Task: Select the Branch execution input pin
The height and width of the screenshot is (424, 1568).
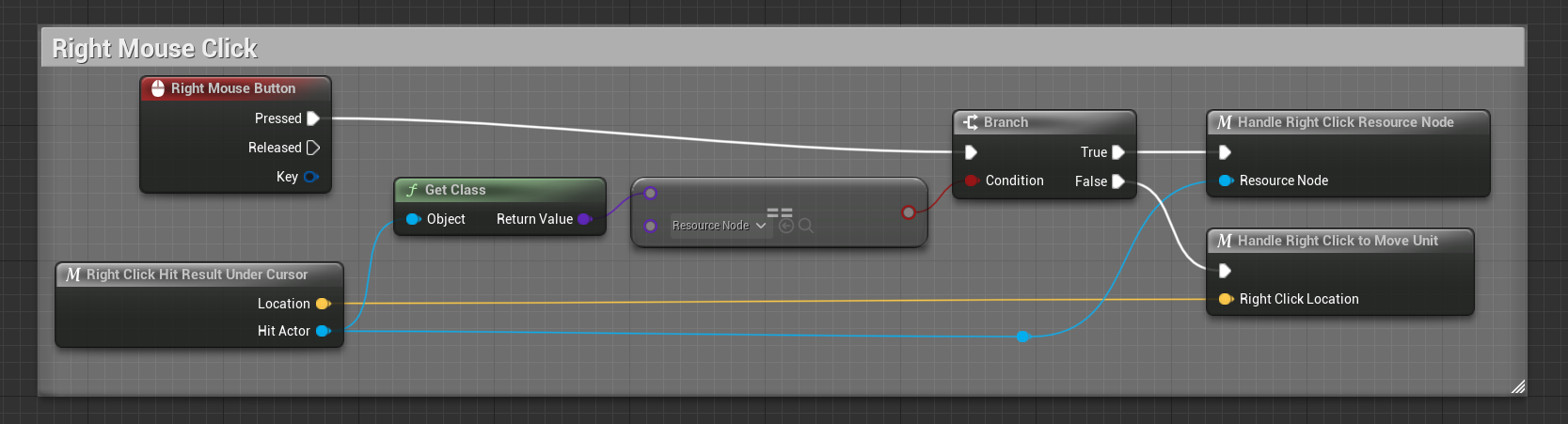Action: tap(971, 152)
